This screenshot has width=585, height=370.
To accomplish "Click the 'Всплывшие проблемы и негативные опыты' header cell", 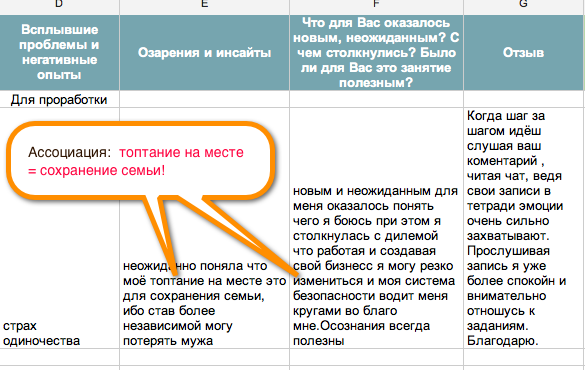I will (60, 53).
